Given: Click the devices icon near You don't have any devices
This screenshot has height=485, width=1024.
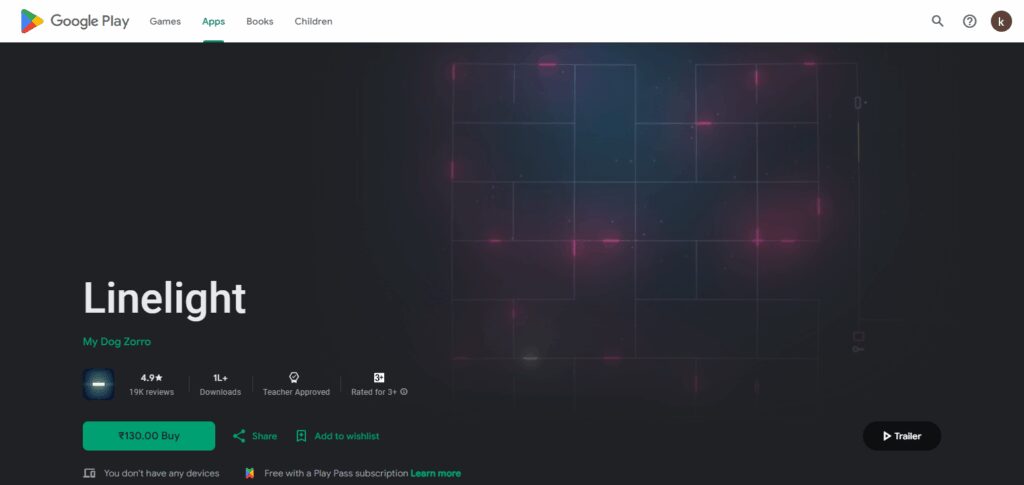Looking at the screenshot, I should tap(89, 473).
